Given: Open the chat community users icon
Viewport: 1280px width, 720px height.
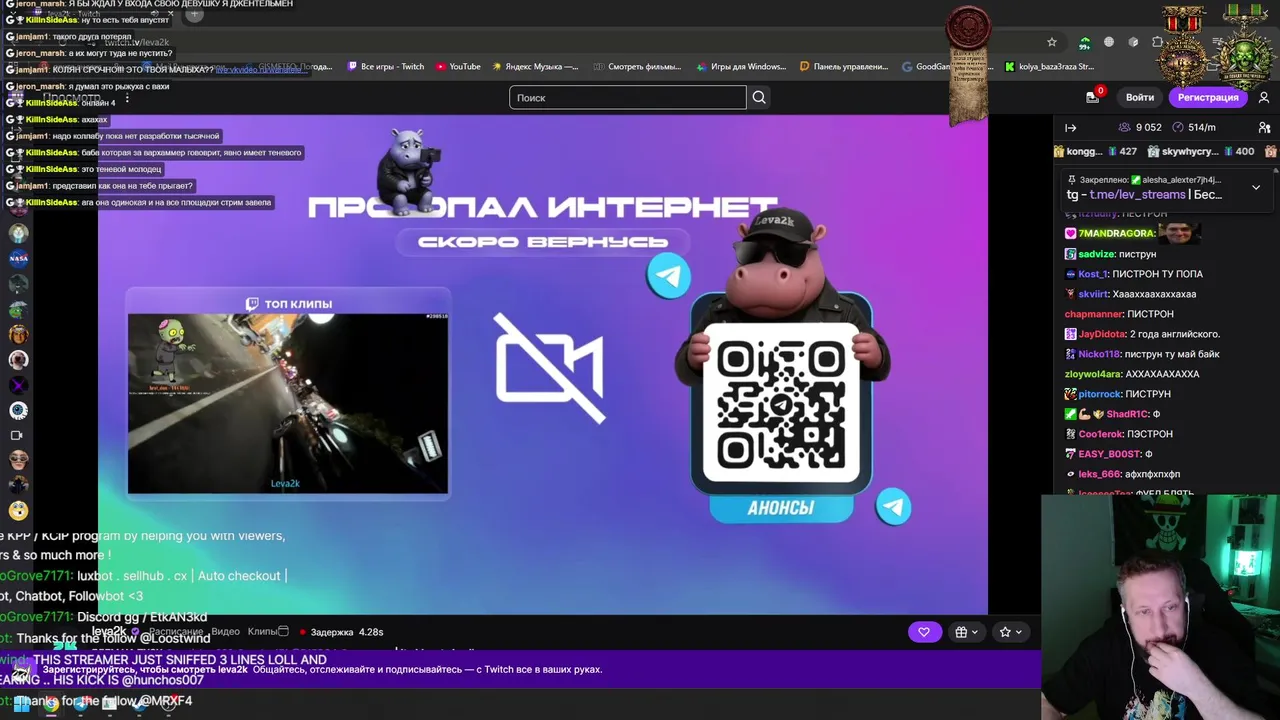Looking at the screenshot, I should tap(1264, 127).
